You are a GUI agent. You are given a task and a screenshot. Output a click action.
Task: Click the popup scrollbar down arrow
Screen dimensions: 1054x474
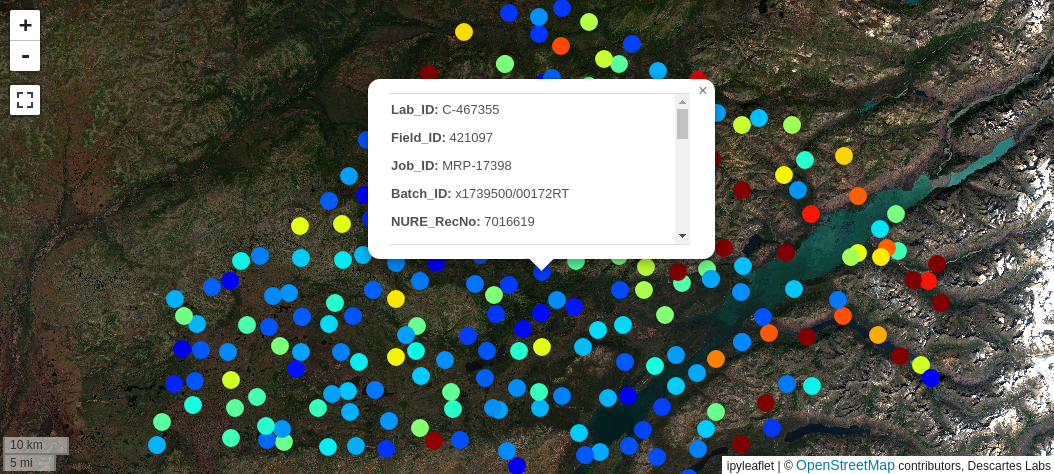682,236
